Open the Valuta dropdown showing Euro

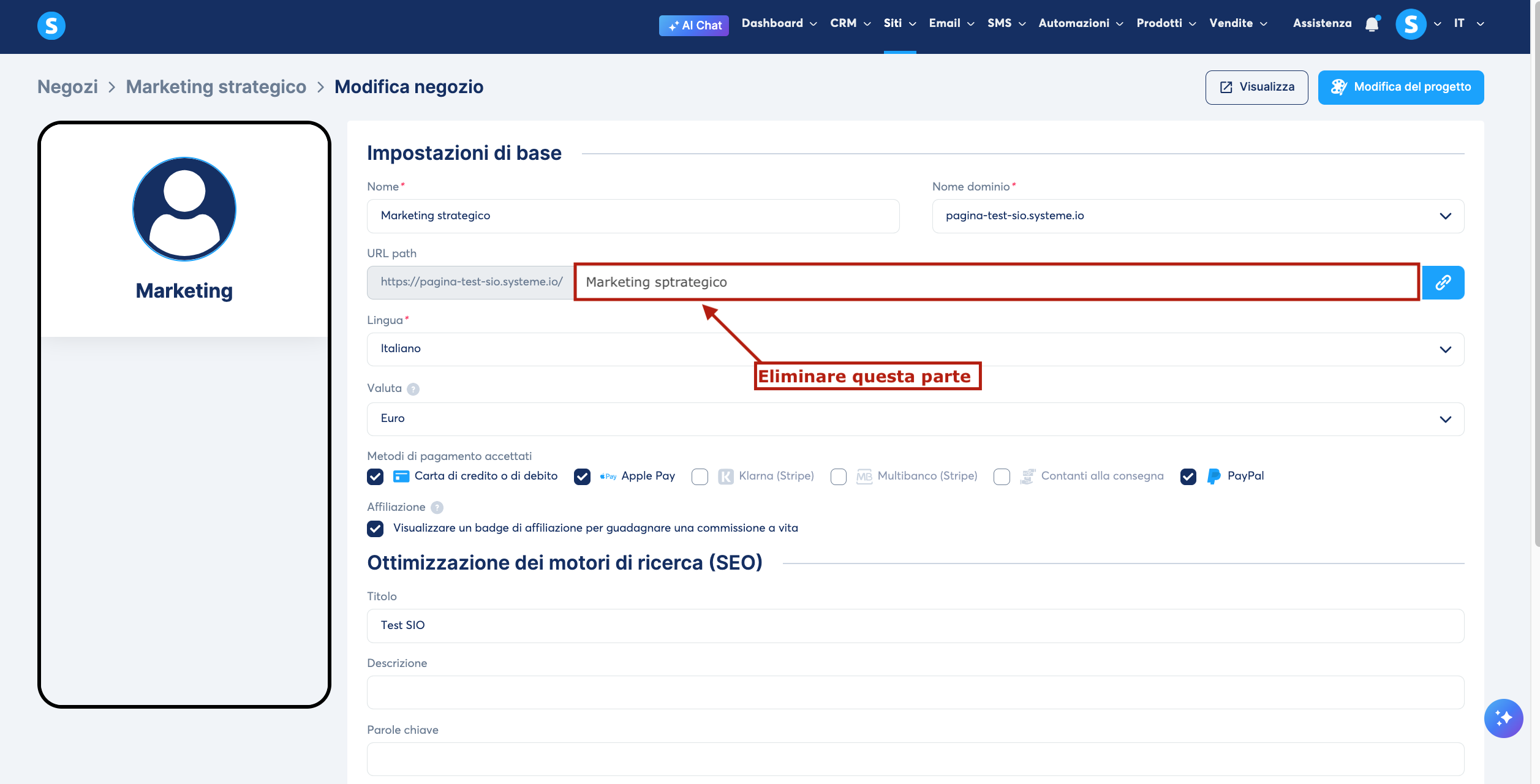(x=916, y=419)
